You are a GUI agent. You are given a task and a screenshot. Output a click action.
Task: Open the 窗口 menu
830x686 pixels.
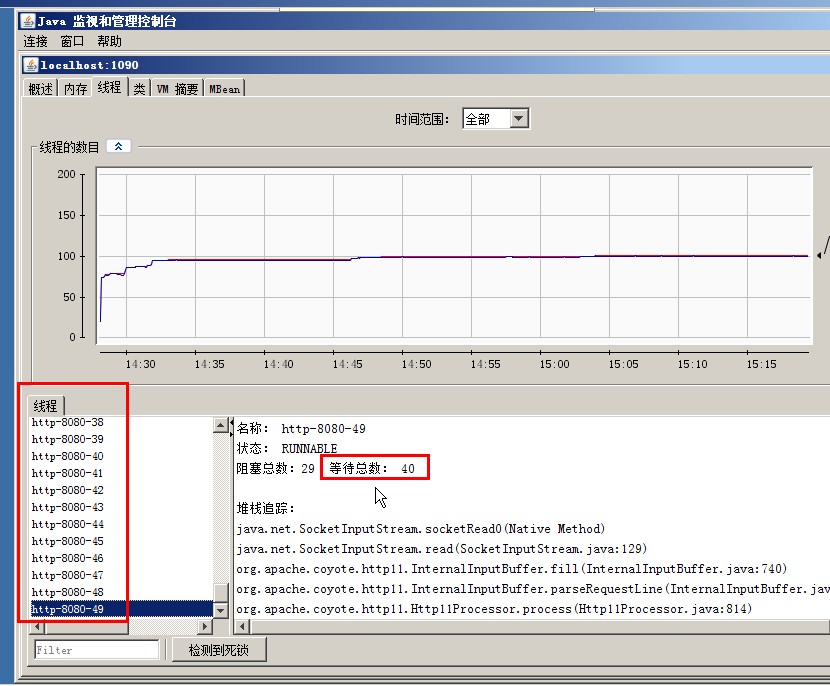(x=72, y=41)
